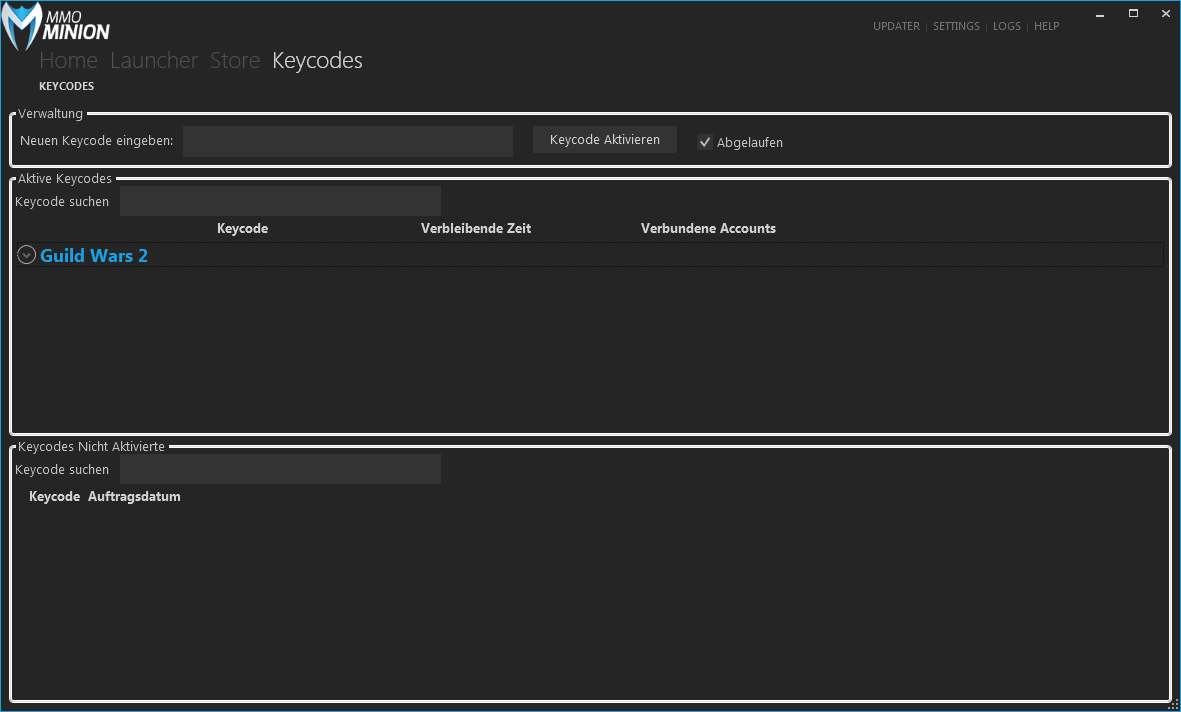
Task: Open SETTINGS from the top bar
Action: coord(956,26)
